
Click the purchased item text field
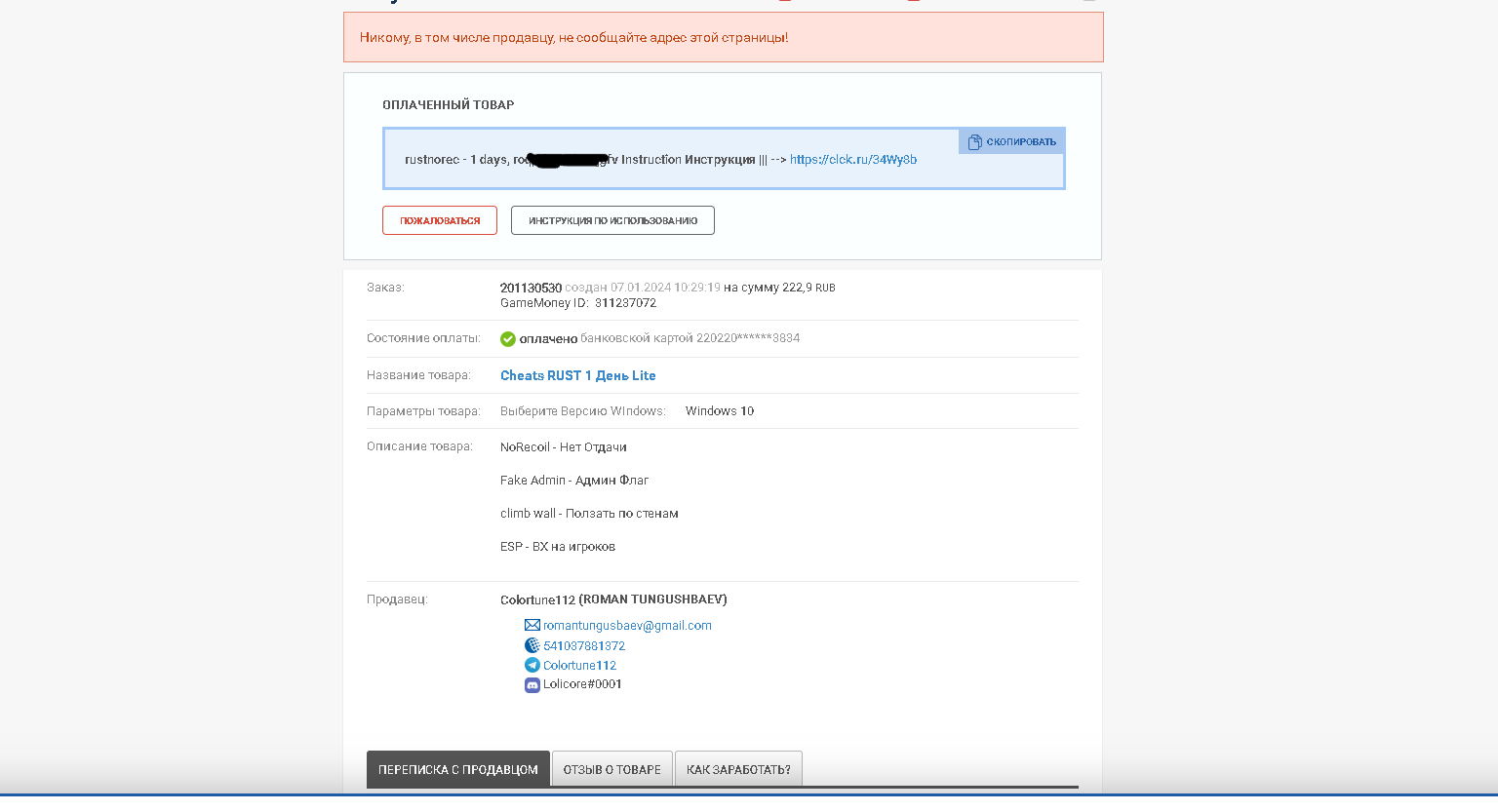click(x=724, y=159)
